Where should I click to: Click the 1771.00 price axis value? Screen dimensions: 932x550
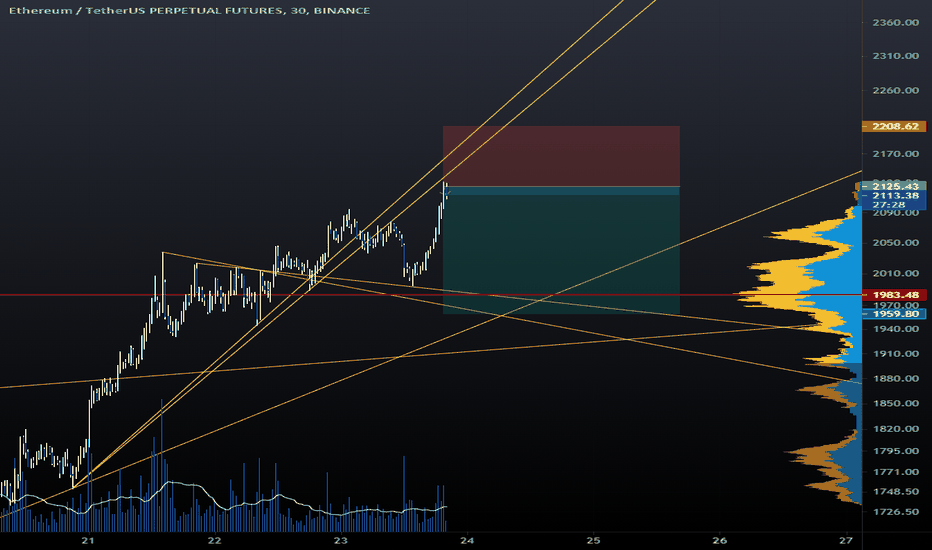[x=896, y=472]
